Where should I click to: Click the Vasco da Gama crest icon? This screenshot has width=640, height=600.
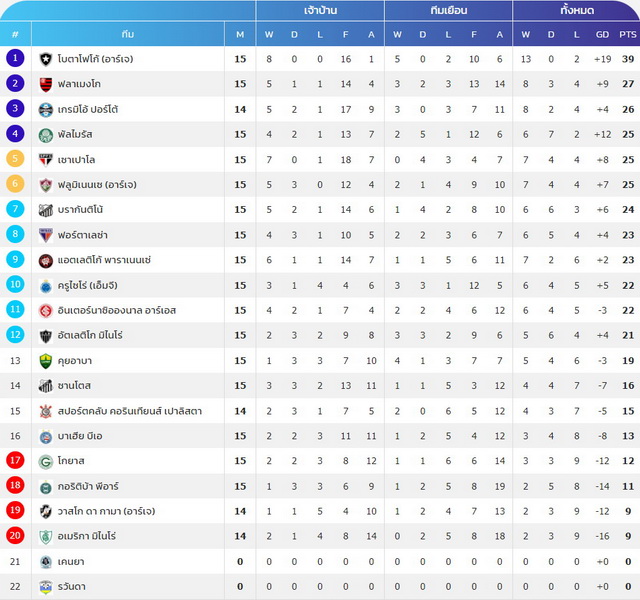46,511
